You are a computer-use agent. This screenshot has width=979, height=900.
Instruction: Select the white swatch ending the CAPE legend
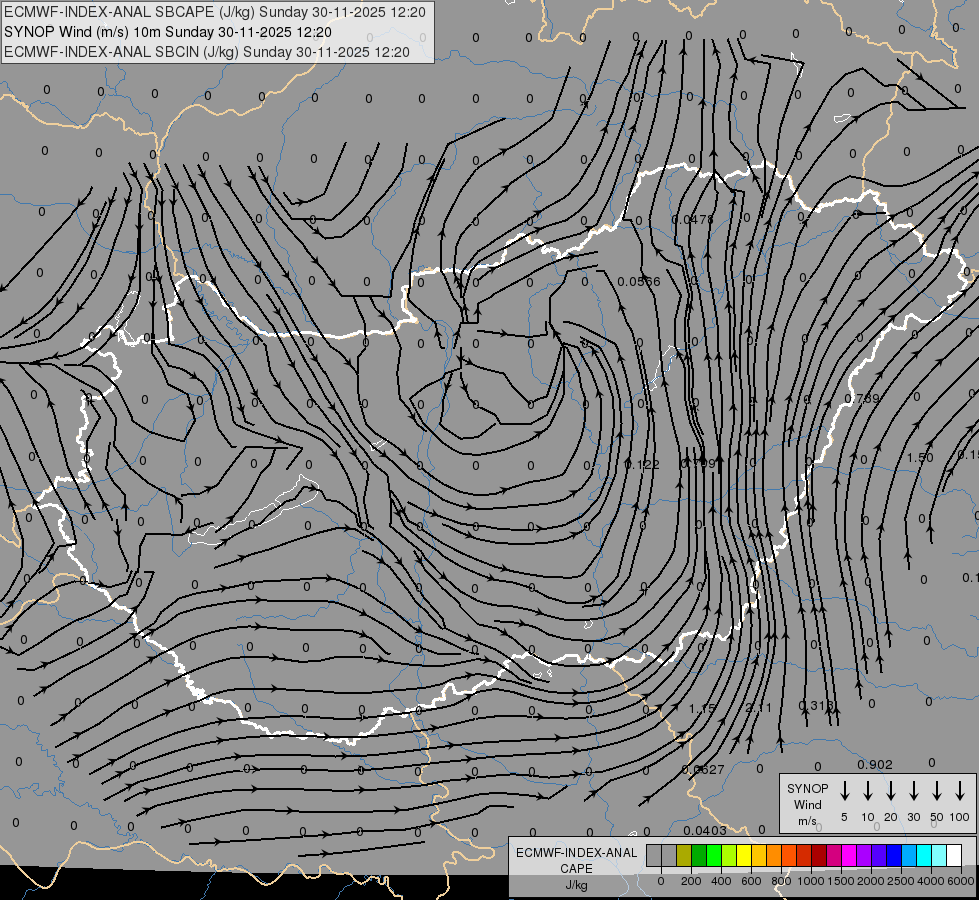click(953, 855)
